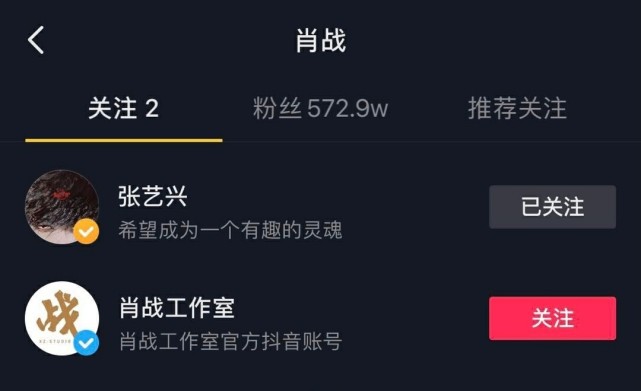Open the 粉丝 572.9w tab
The width and height of the screenshot is (641, 391).
pos(320,109)
